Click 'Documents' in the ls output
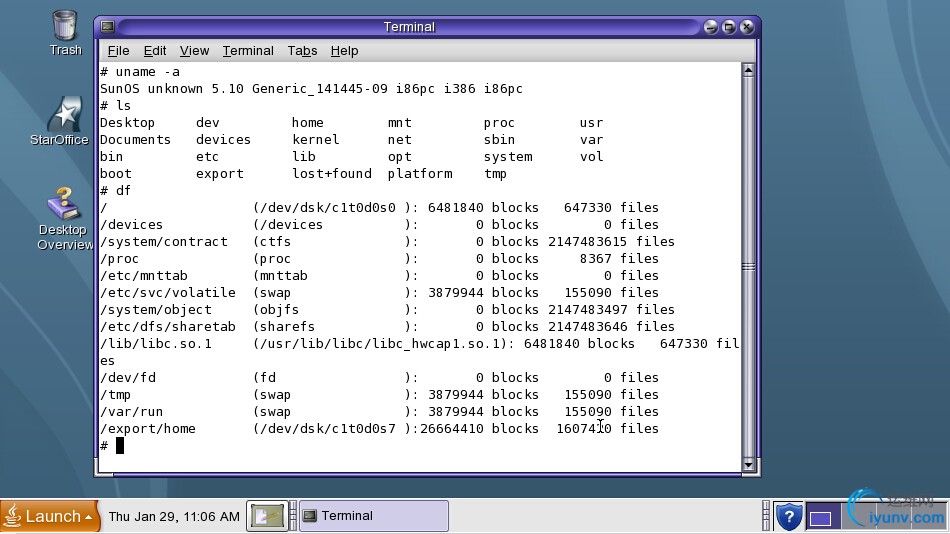This screenshot has width=950, height=534. coord(135,139)
